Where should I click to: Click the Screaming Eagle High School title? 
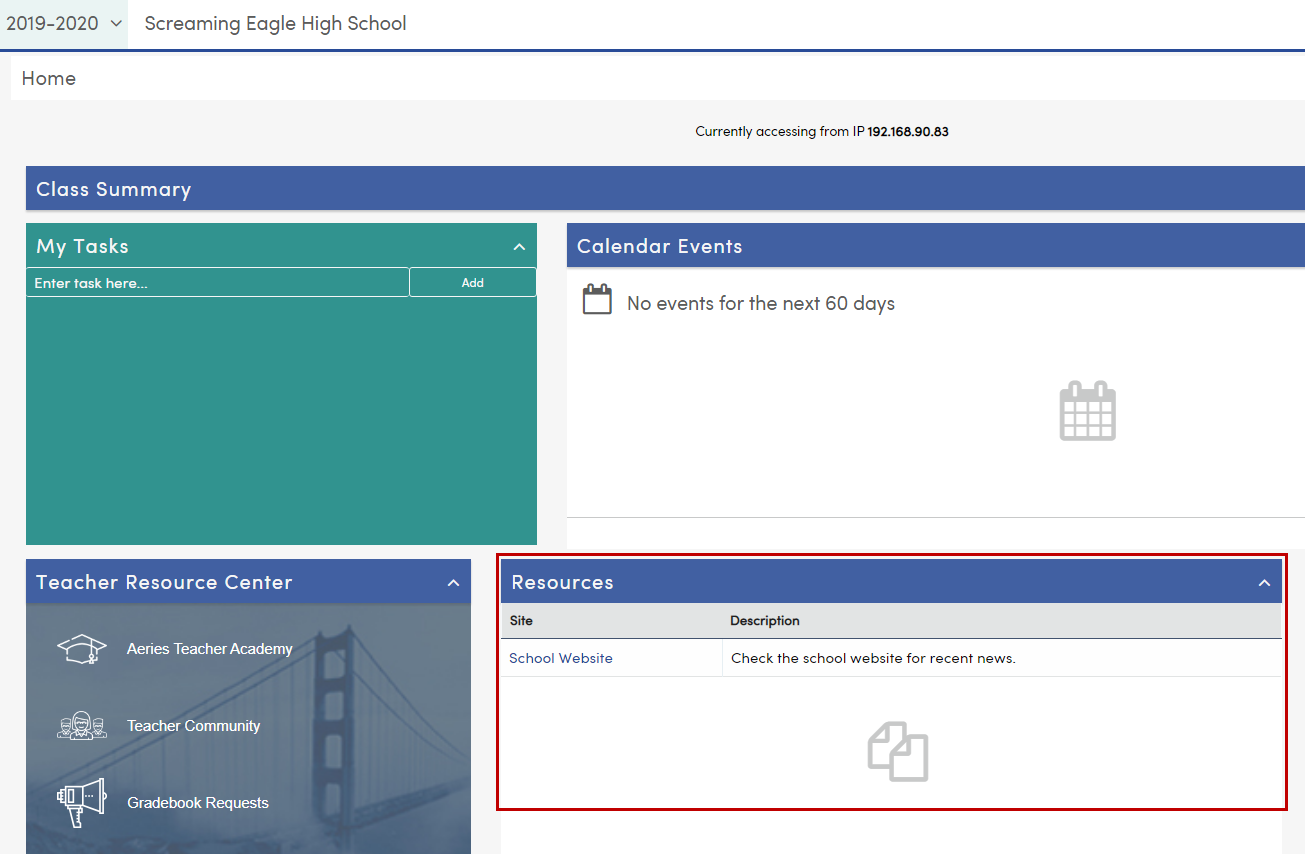[275, 23]
